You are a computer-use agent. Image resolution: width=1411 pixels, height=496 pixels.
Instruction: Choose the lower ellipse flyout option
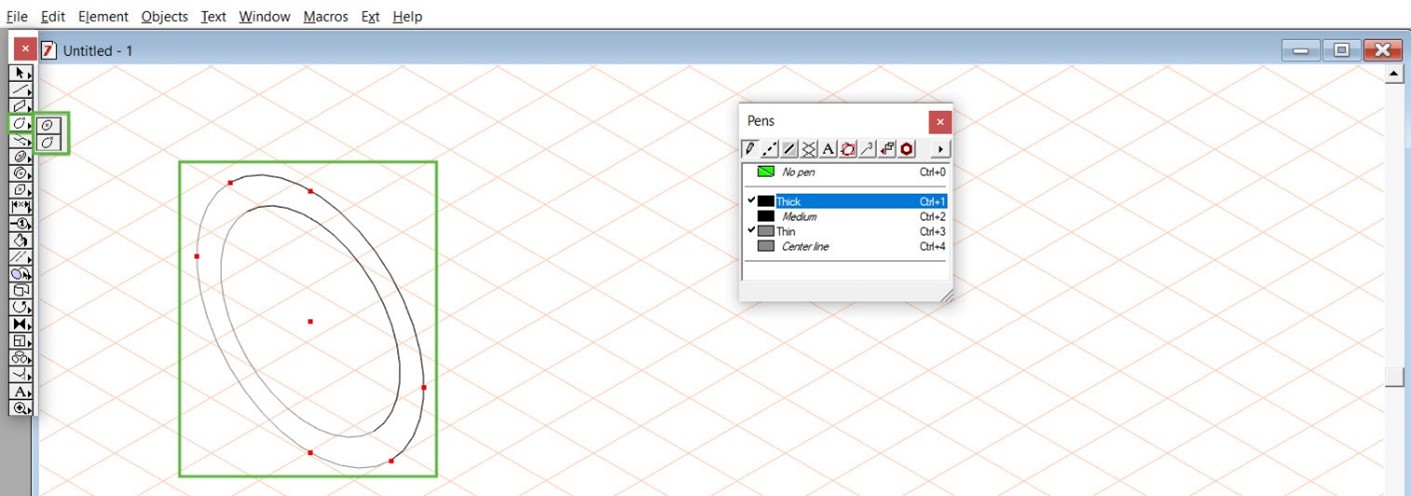point(49,142)
